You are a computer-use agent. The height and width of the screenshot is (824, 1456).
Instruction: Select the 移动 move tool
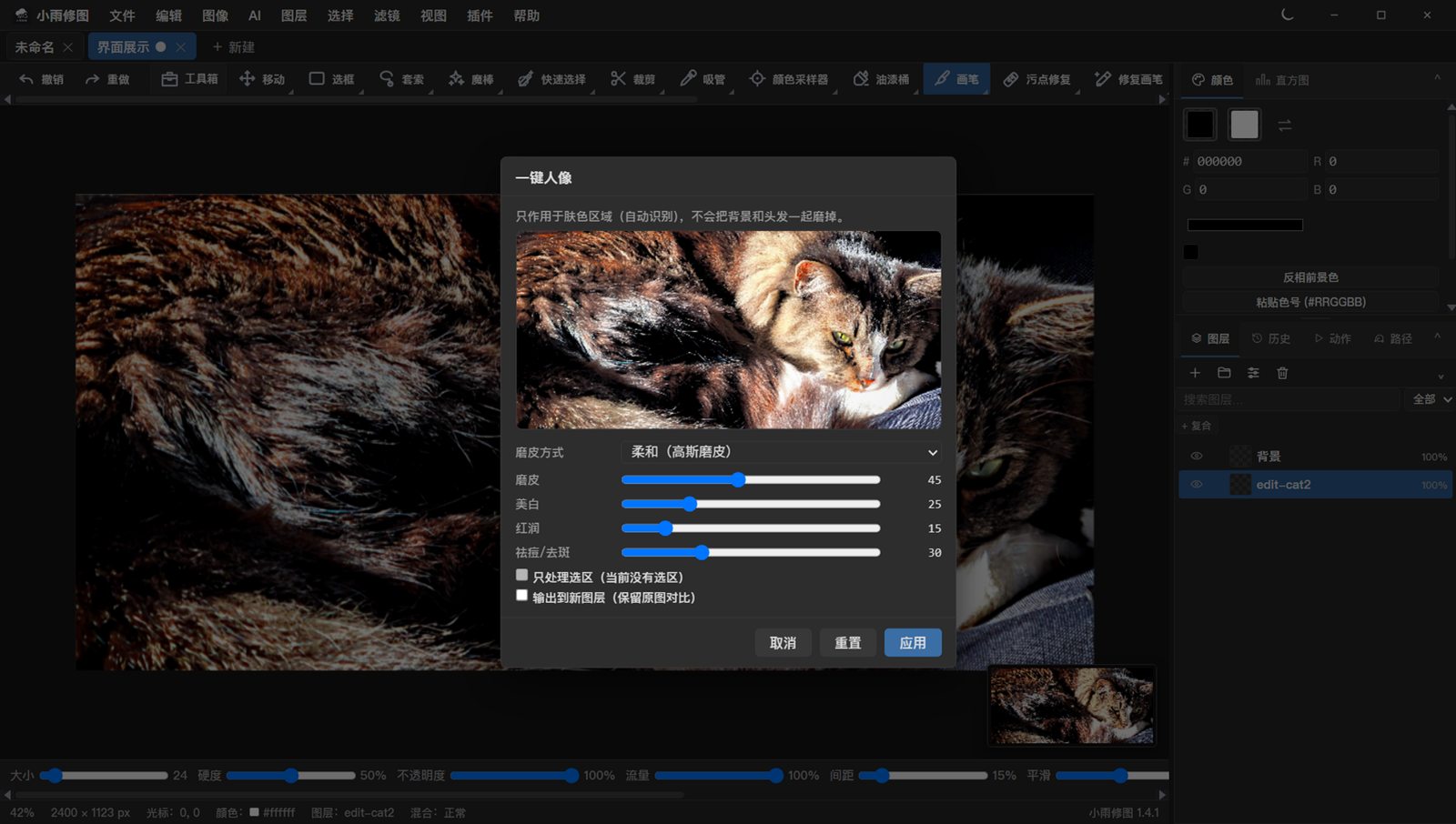(262, 79)
